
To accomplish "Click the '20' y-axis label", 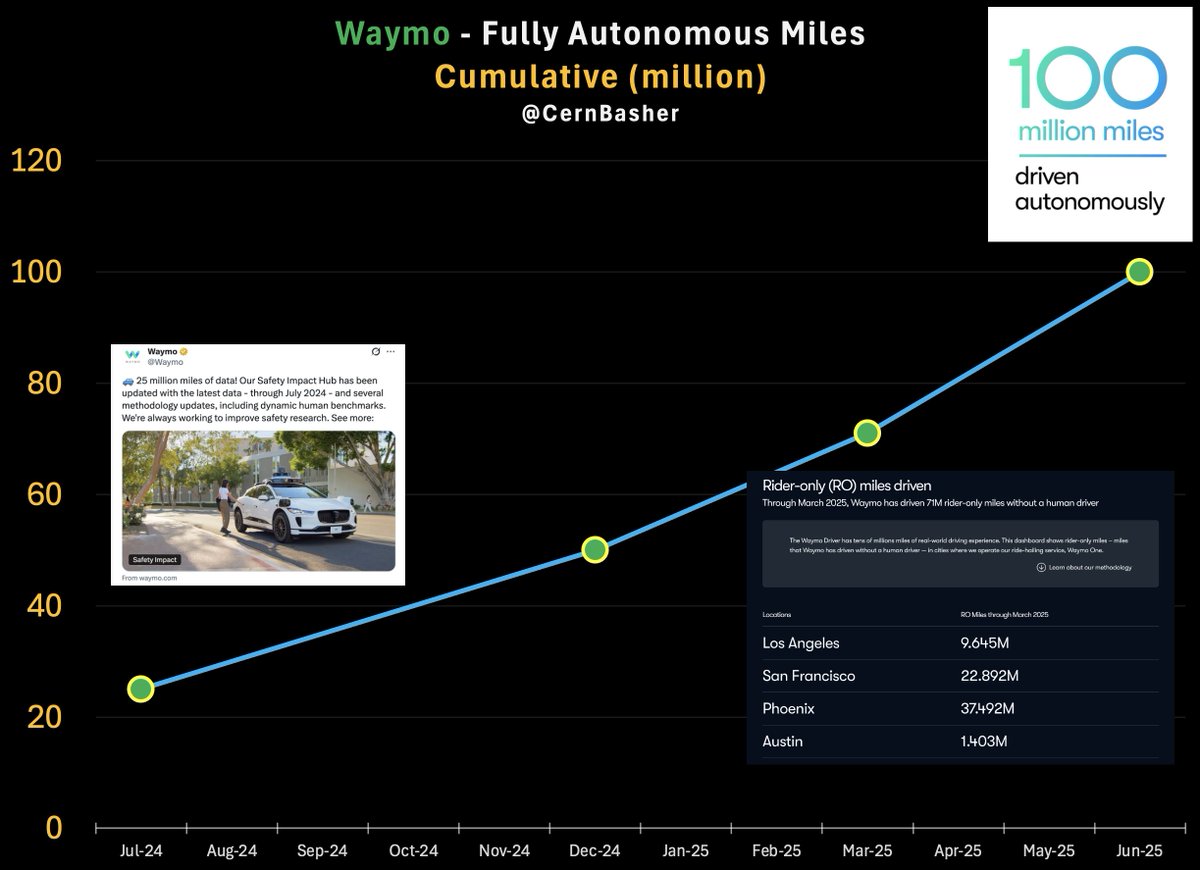I will [46, 717].
